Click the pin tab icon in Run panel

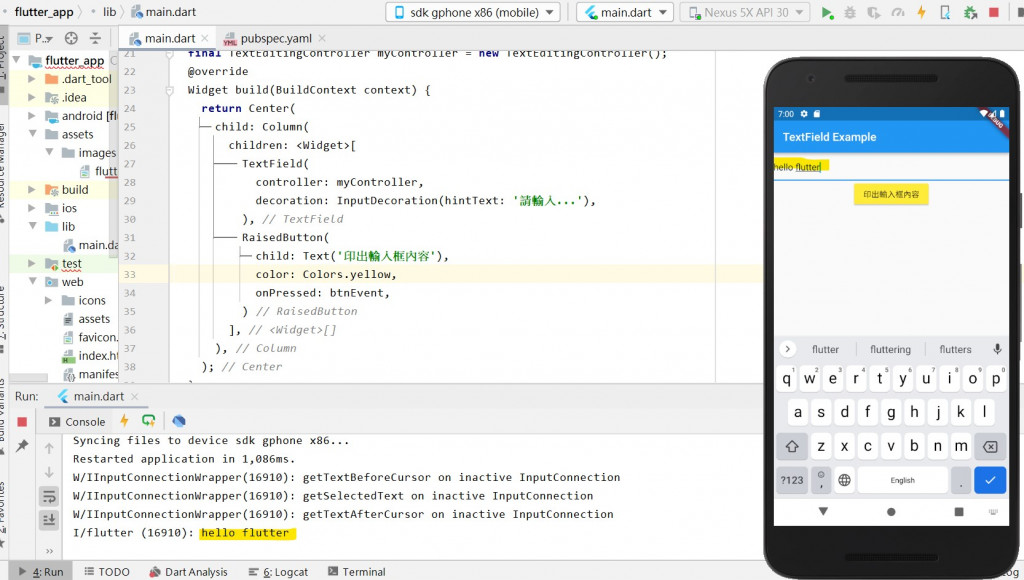point(22,445)
